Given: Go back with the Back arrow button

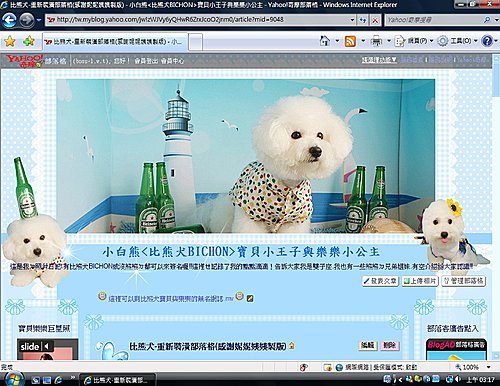Looking at the screenshot, I should 9,20.
